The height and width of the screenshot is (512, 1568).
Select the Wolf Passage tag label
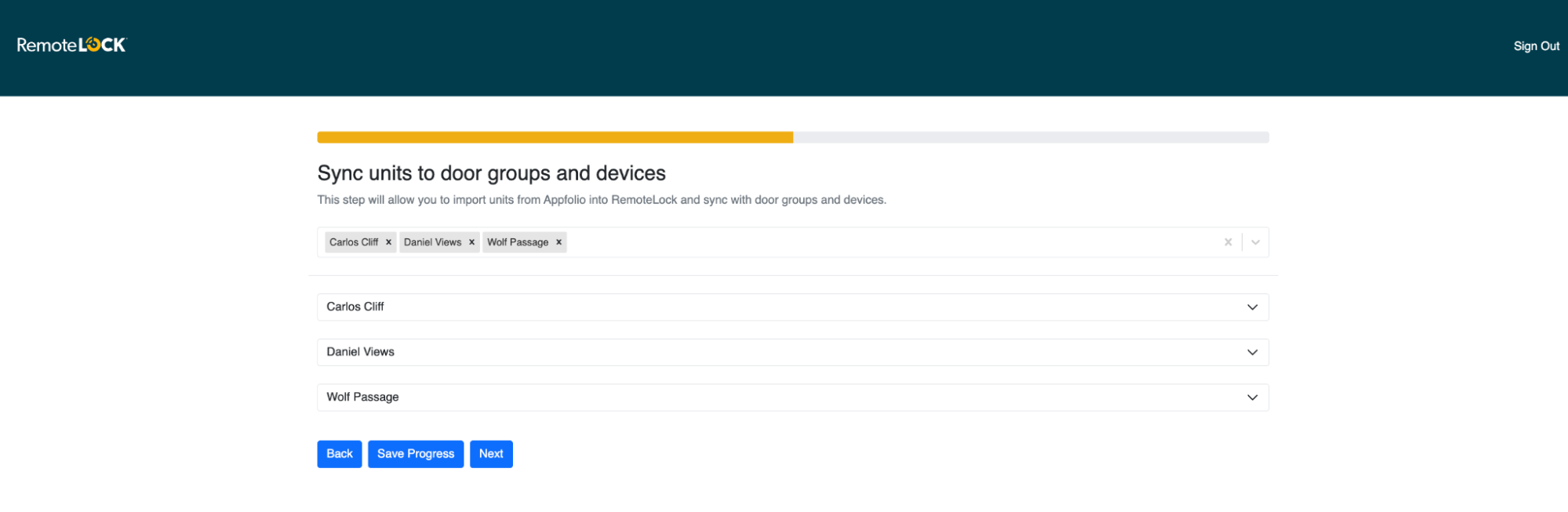[518, 242]
